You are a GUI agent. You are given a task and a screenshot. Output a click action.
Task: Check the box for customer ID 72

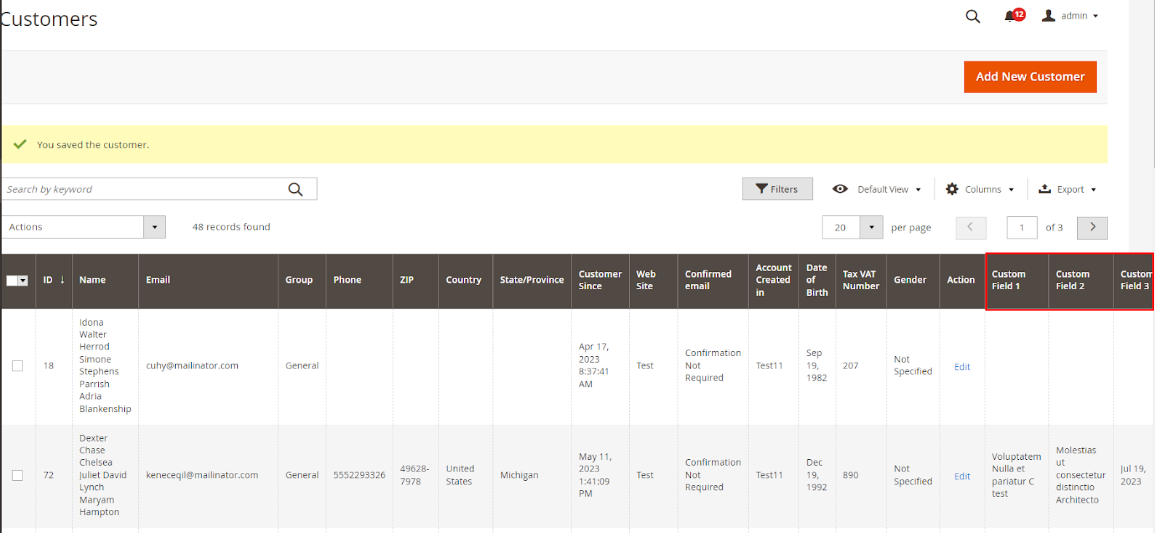pos(17,475)
